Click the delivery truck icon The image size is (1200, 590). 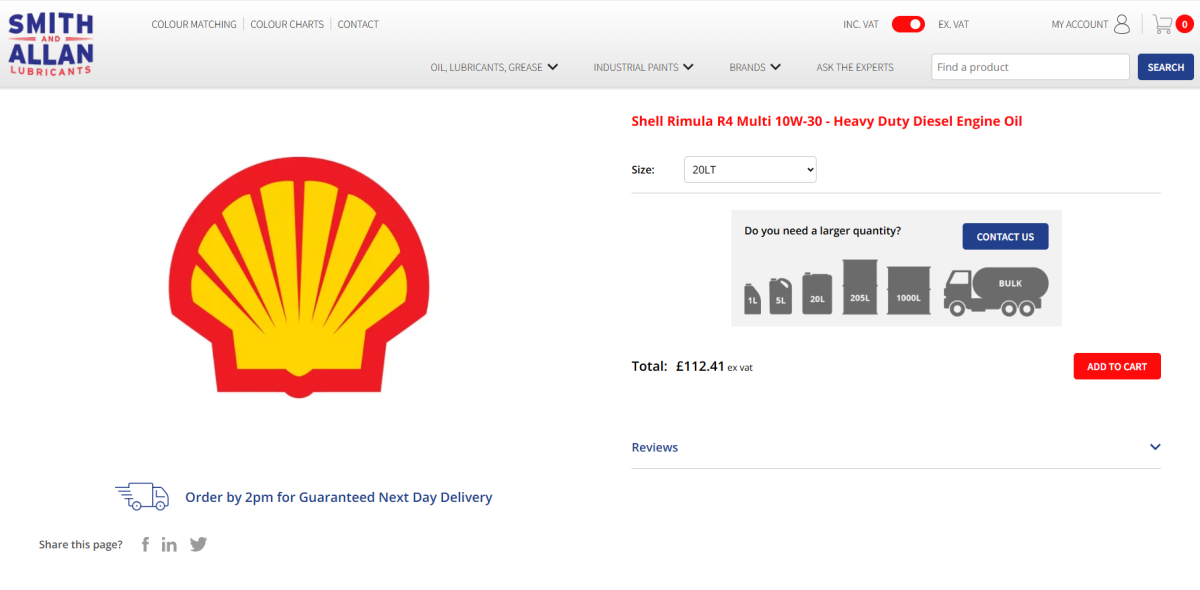[x=142, y=496]
